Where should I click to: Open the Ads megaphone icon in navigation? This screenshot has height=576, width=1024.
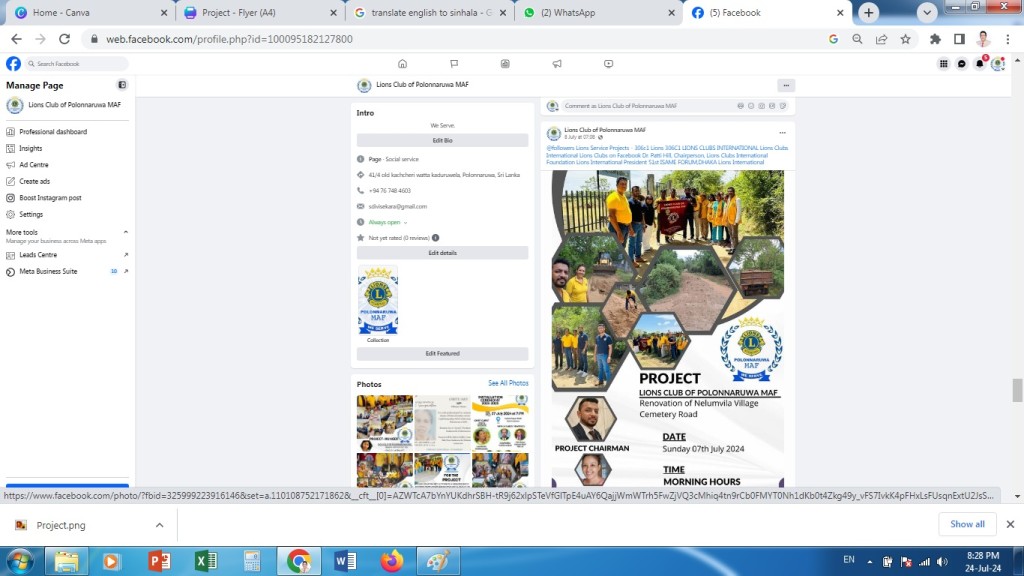(557, 63)
